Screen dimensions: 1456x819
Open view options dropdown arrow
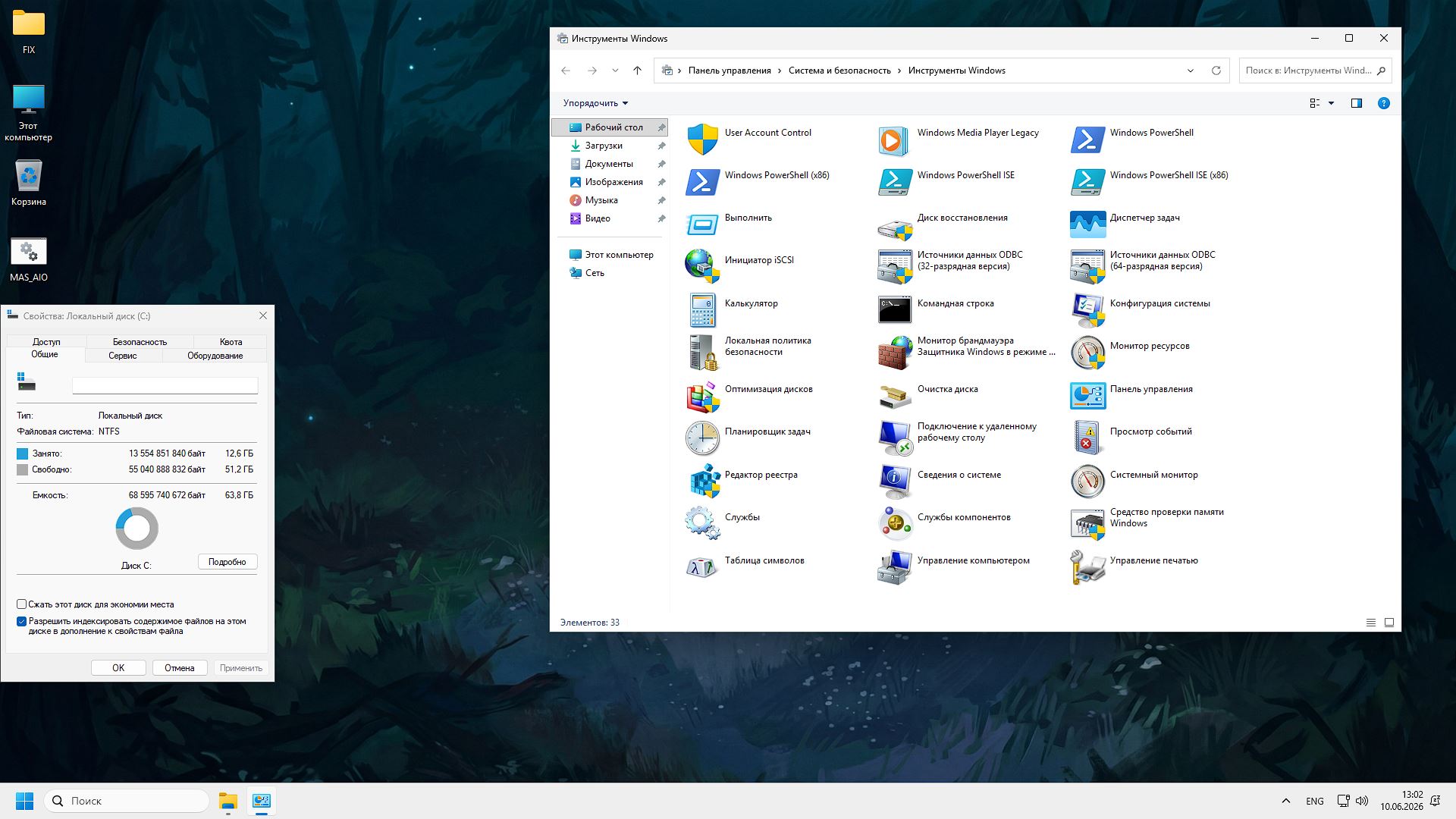[x=1331, y=103]
